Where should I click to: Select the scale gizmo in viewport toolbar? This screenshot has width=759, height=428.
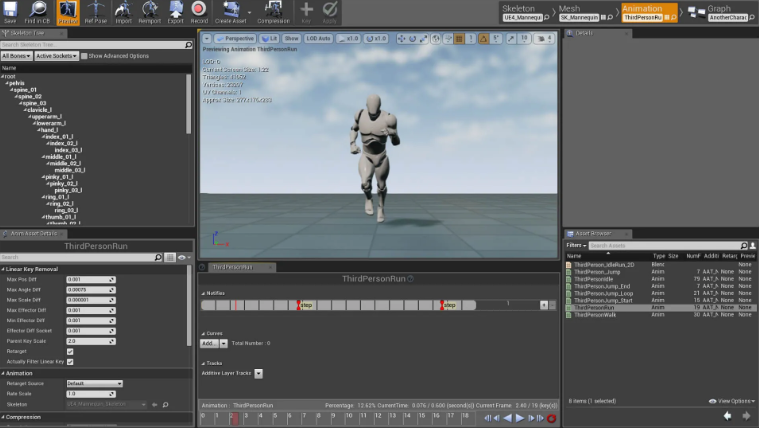pyautogui.click(x=423, y=38)
